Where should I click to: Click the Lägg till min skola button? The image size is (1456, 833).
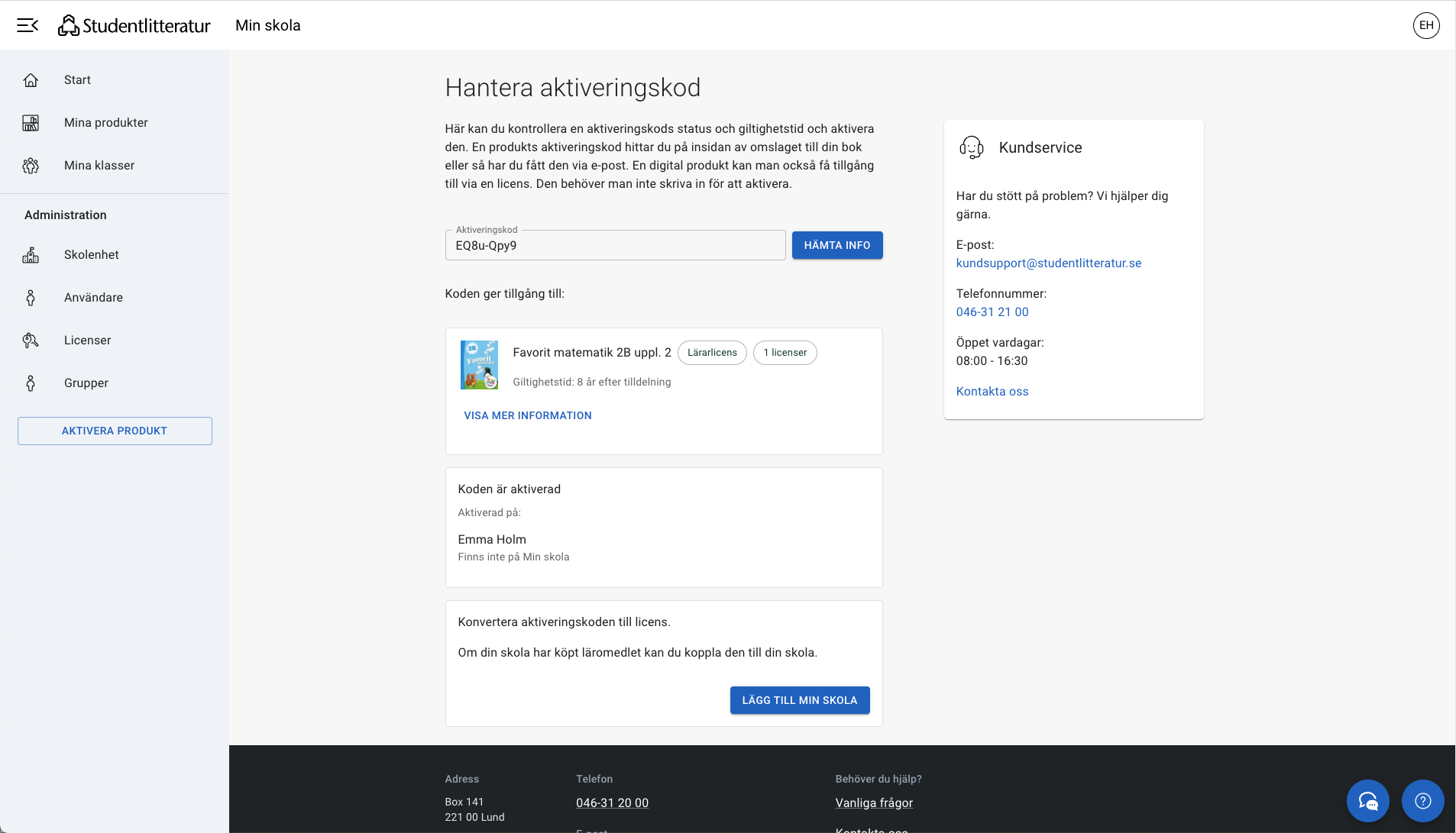[x=799, y=700]
